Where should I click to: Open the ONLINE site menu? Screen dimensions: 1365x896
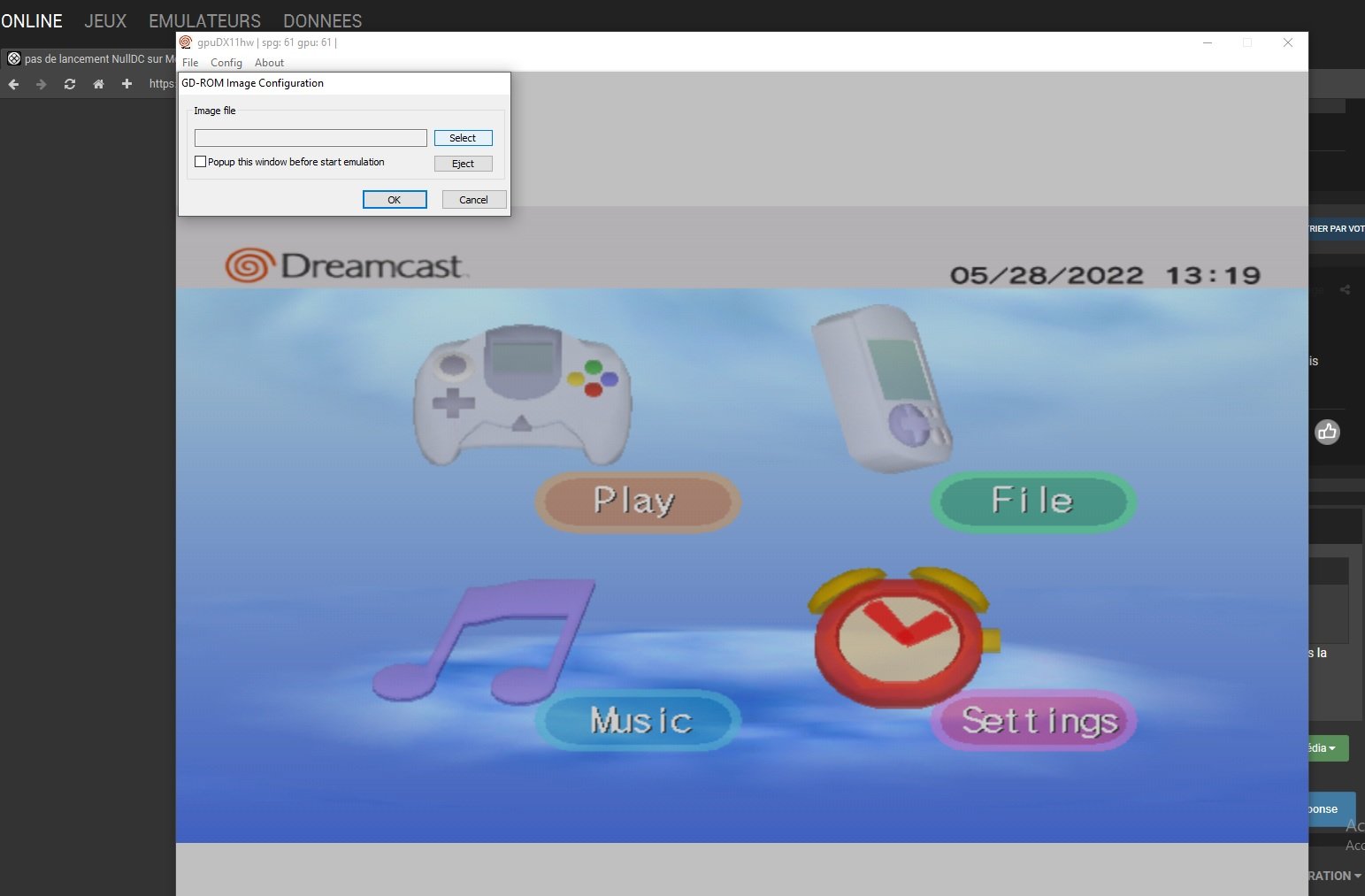32,20
